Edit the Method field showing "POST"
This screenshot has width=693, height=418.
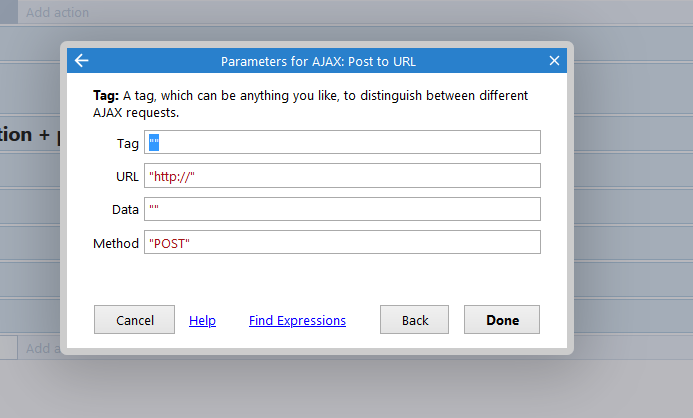342,242
